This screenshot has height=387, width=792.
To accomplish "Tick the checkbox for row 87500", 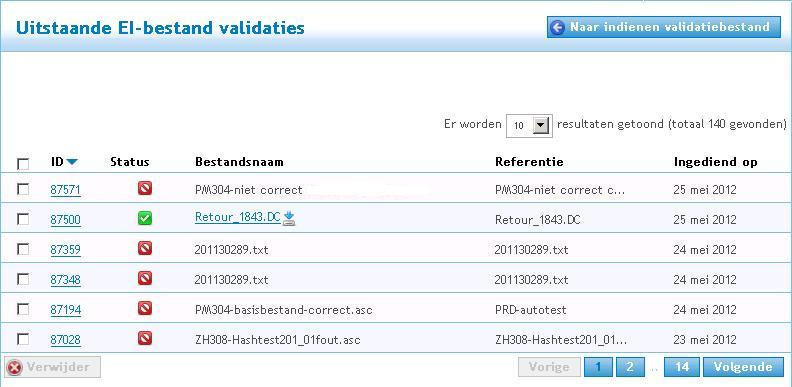I will point(23,219).
